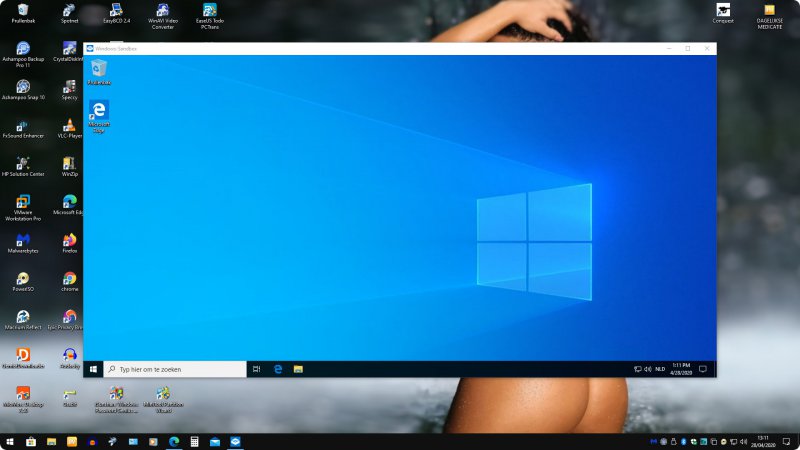Click the host Bluetooth tray icon
The height and width of the screenshot is (450, 800).
(x=684, y=441)
